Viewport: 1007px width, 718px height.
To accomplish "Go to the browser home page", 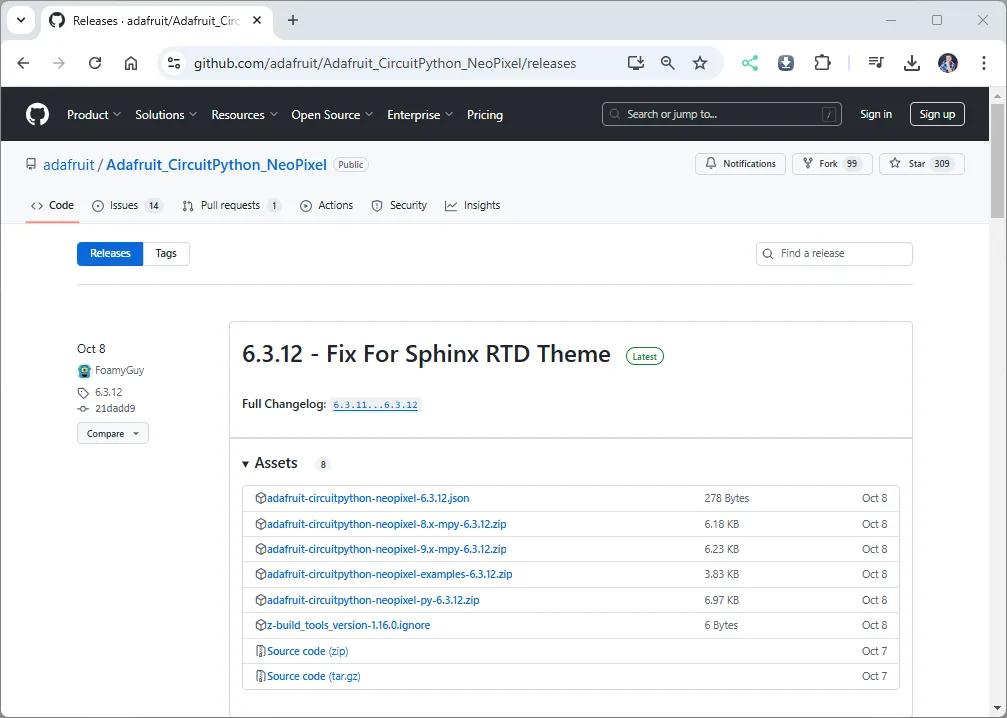I will pos(131,63).
